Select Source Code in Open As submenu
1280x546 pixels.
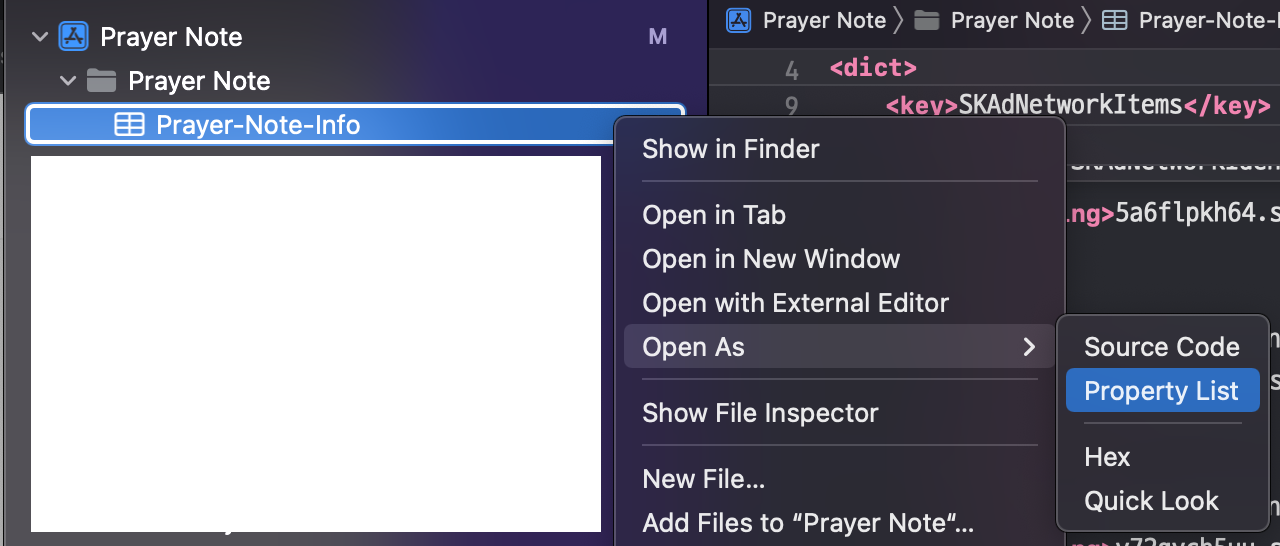(x=1162, y=347)
